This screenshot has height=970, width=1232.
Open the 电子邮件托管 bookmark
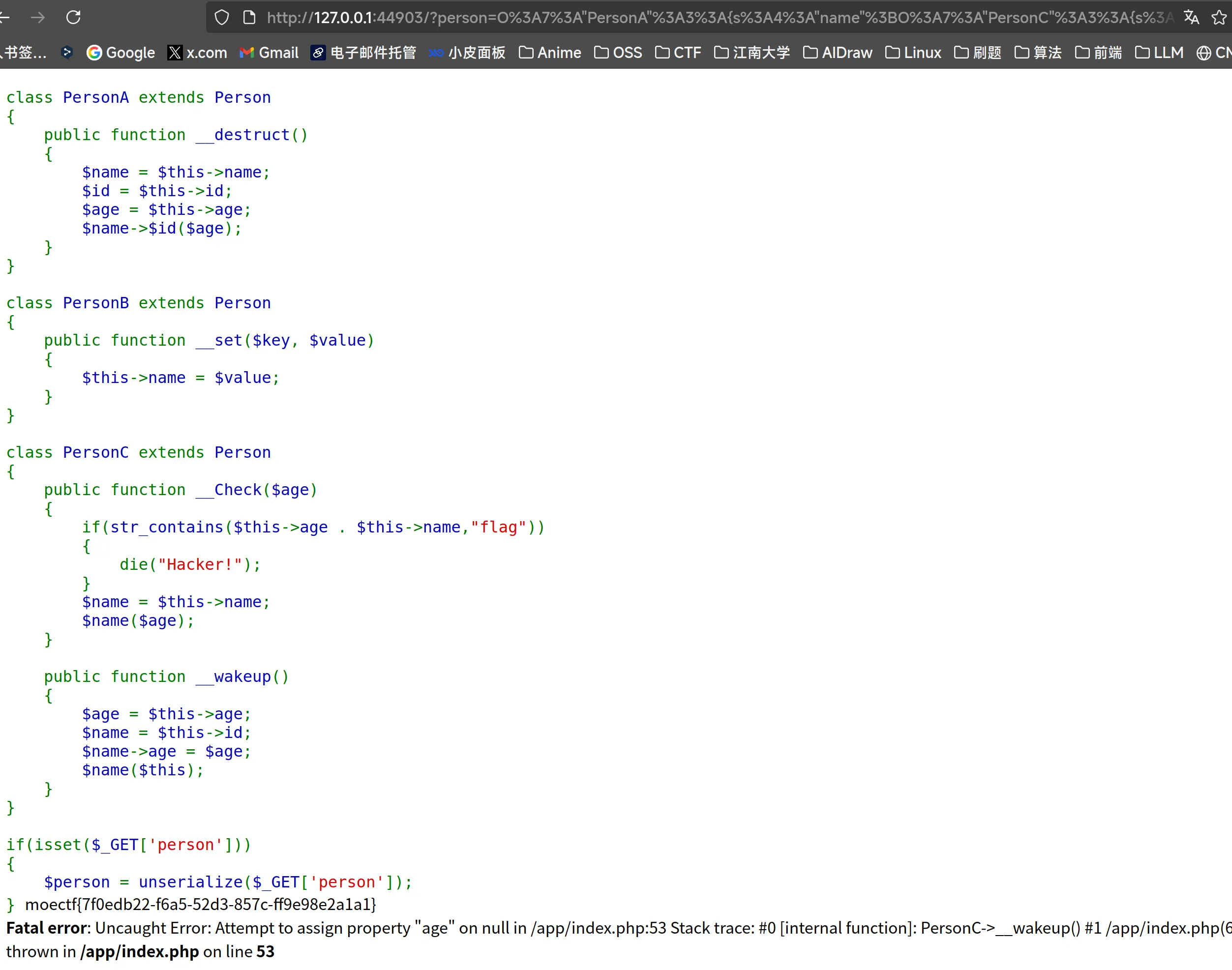click(x=363, y=53)
